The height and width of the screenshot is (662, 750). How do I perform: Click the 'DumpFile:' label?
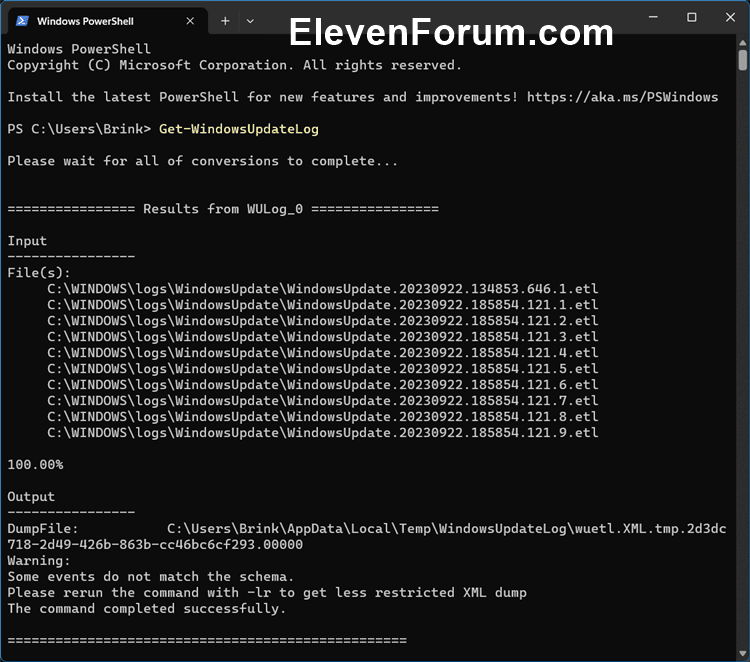click(x=43, y=529)
